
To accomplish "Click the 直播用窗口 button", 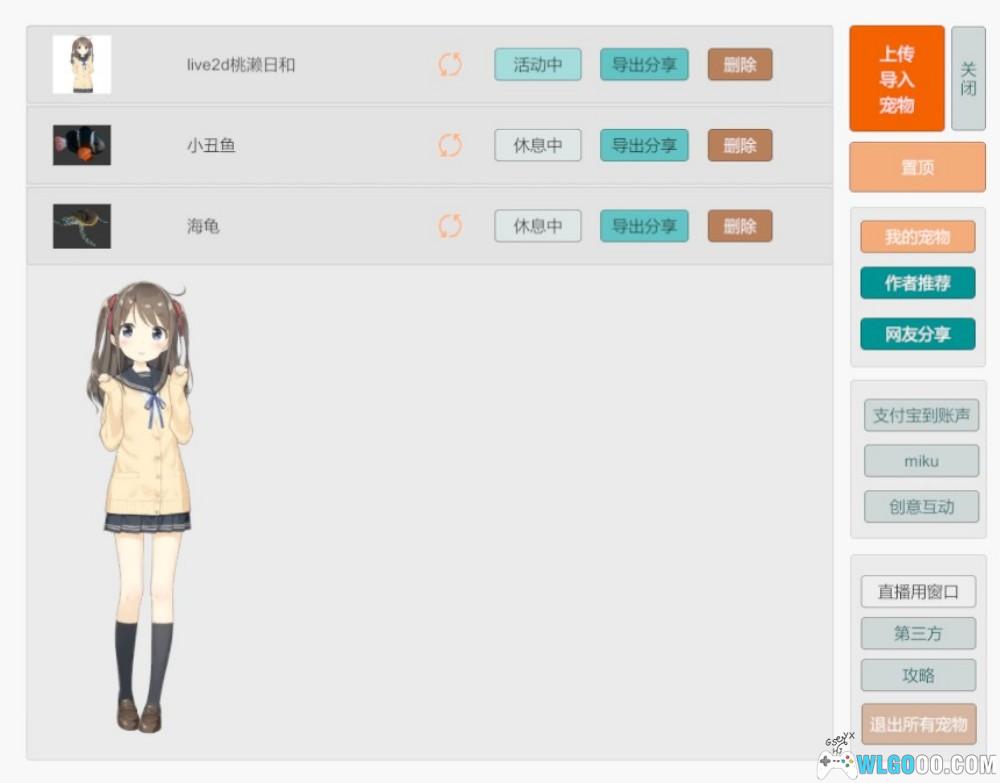I will pos(917,591).
